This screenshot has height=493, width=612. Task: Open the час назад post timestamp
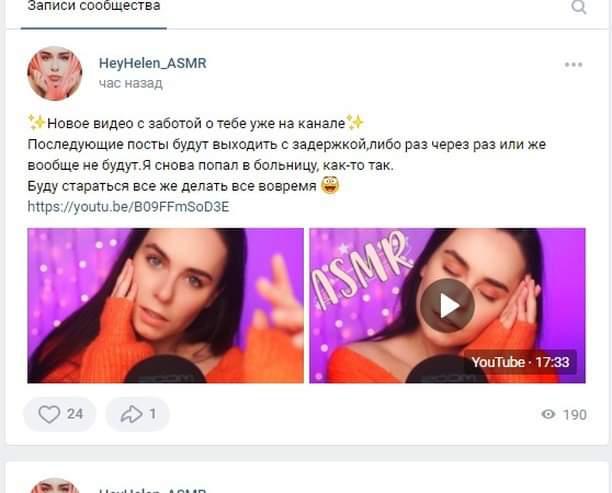pos(131,83)
